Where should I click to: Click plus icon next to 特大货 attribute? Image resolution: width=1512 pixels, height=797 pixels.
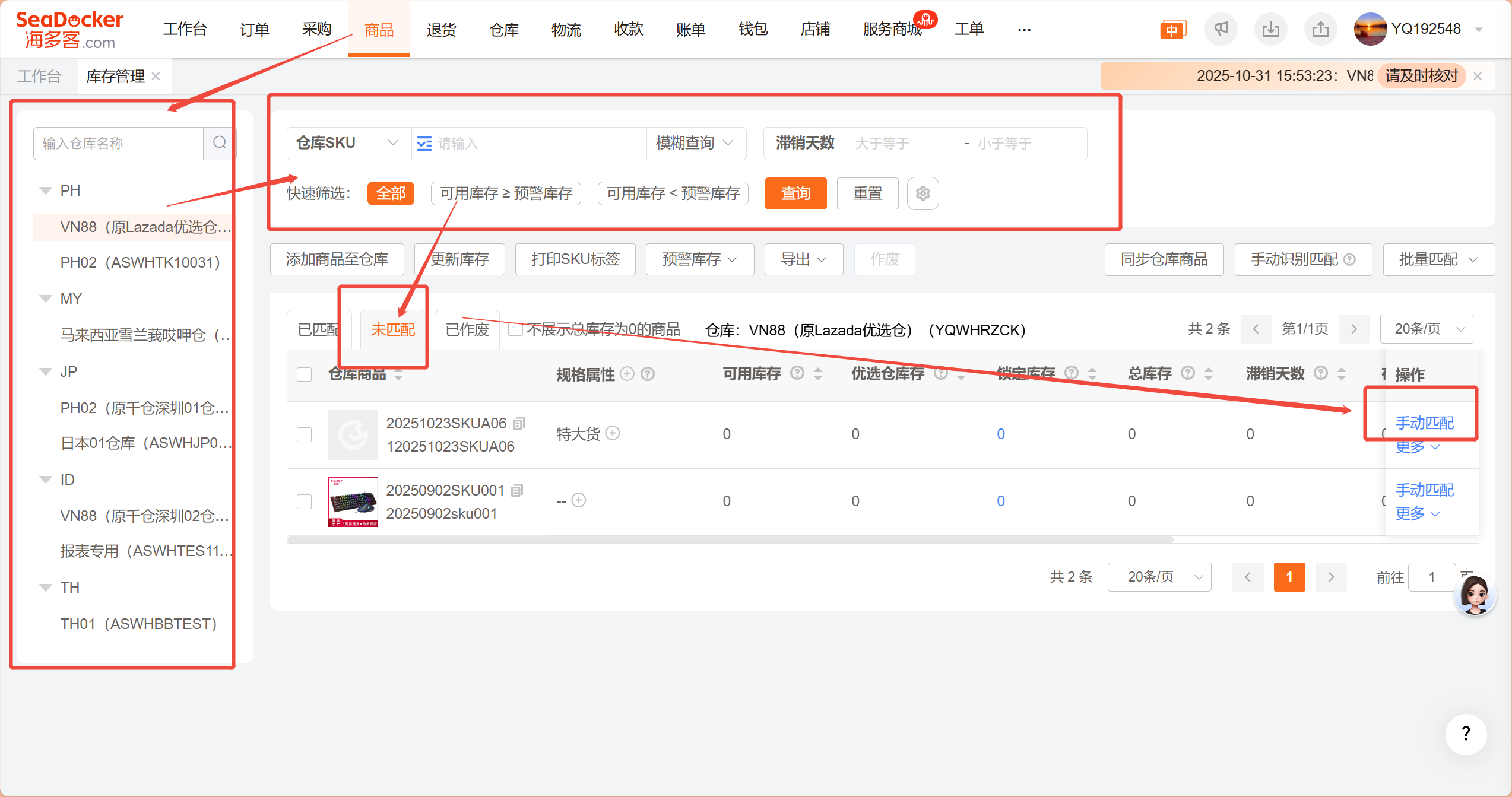(613, 433)
